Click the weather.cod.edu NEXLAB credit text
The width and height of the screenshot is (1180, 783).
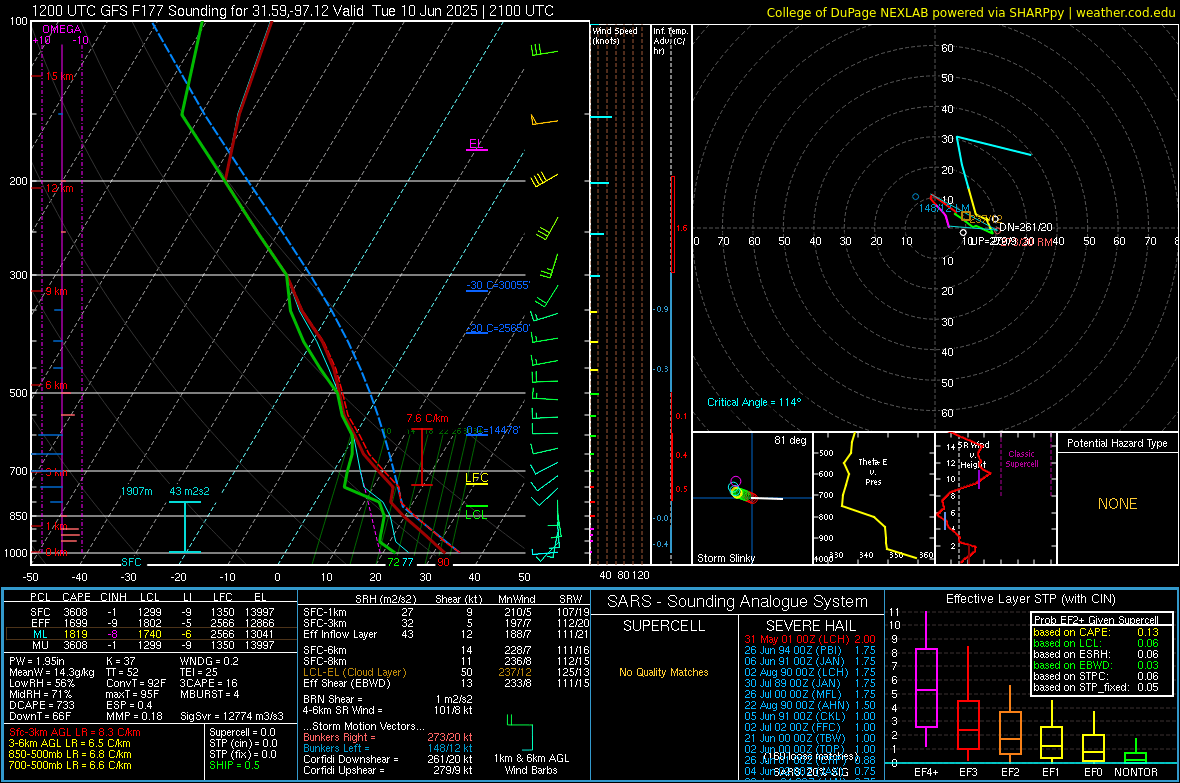(x=971, y=12)
